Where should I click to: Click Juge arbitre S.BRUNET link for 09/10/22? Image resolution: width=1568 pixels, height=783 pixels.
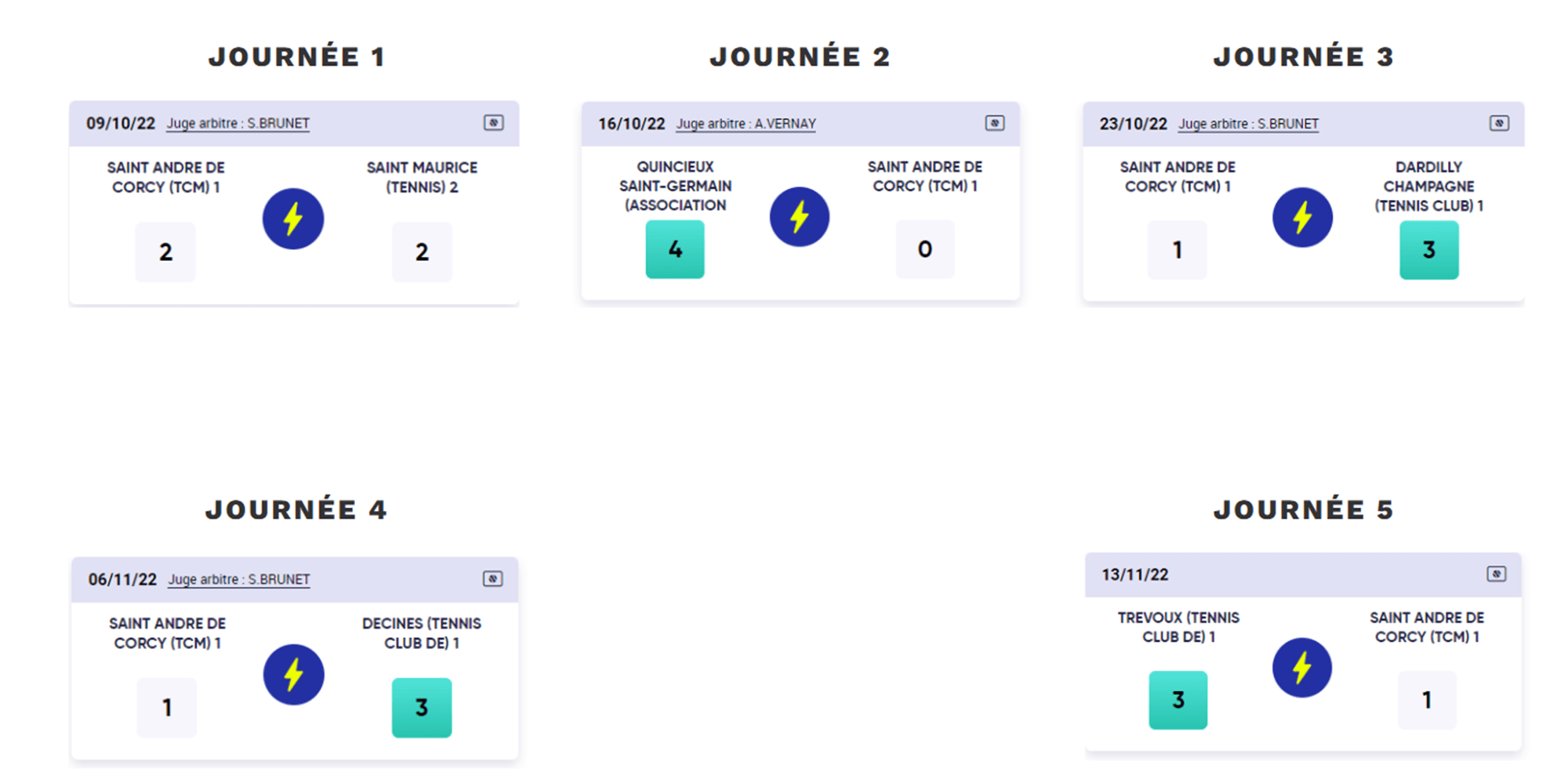coord(238,124)
